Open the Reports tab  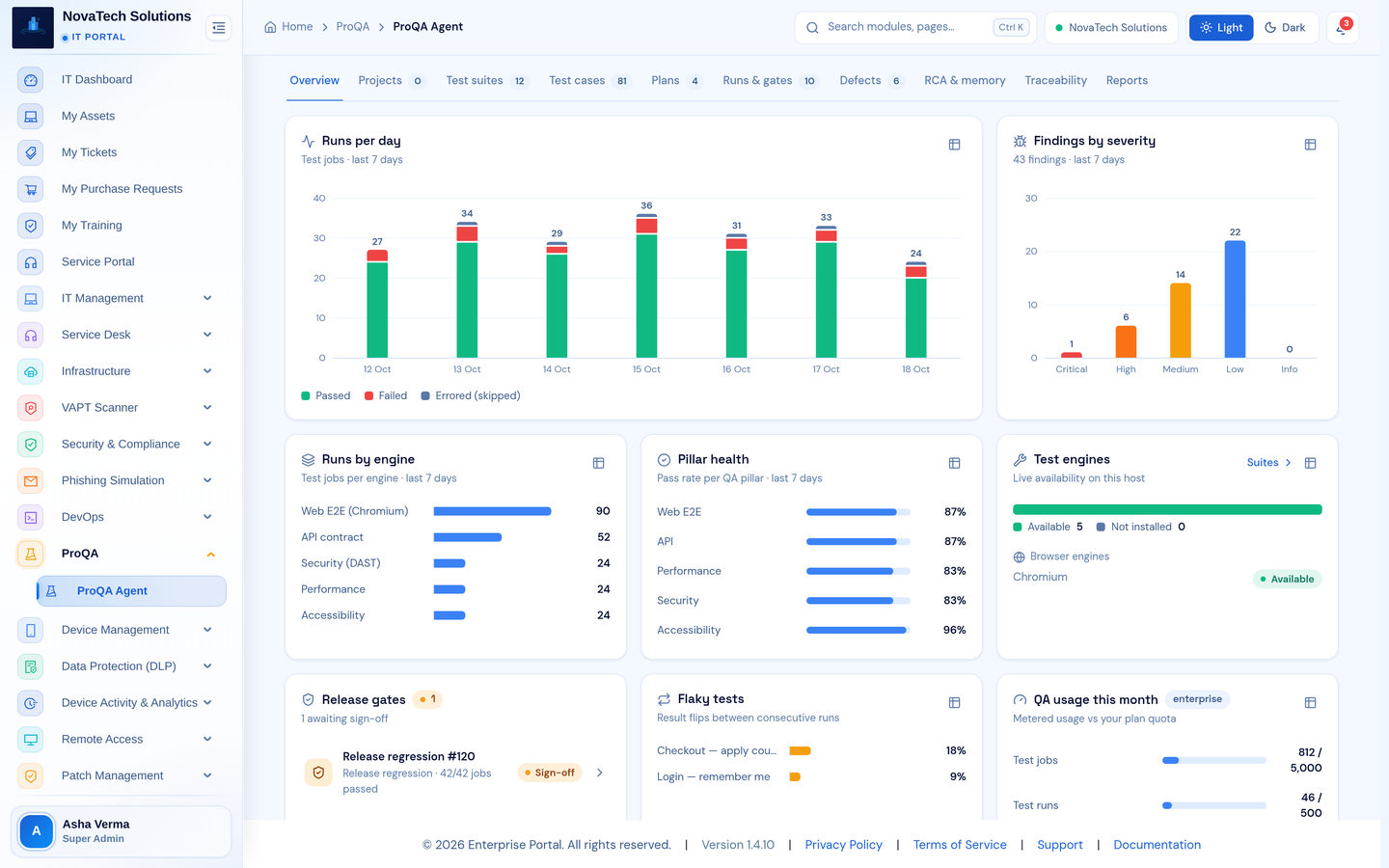pyautogui.click(x=1127, y=81)
